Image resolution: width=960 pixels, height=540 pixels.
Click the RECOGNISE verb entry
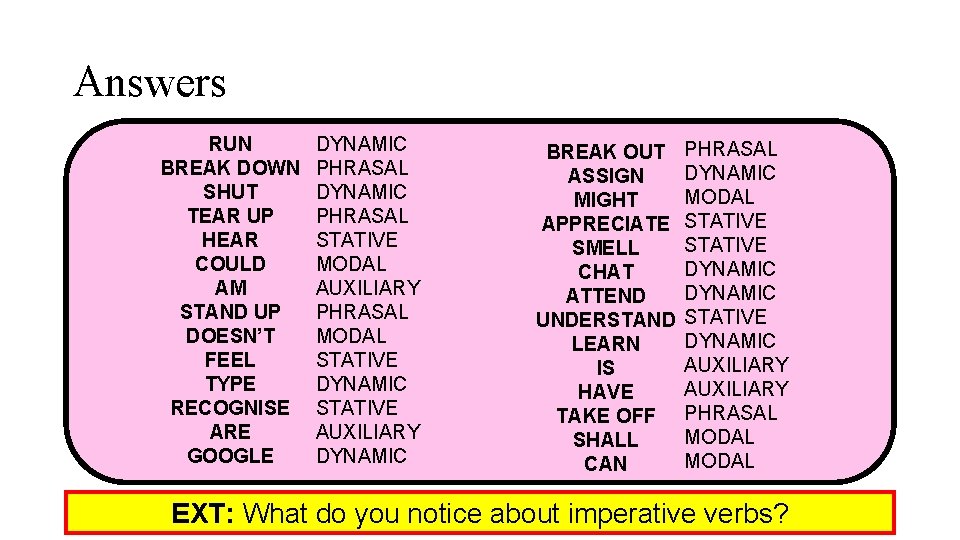click(x=230, y=408)
